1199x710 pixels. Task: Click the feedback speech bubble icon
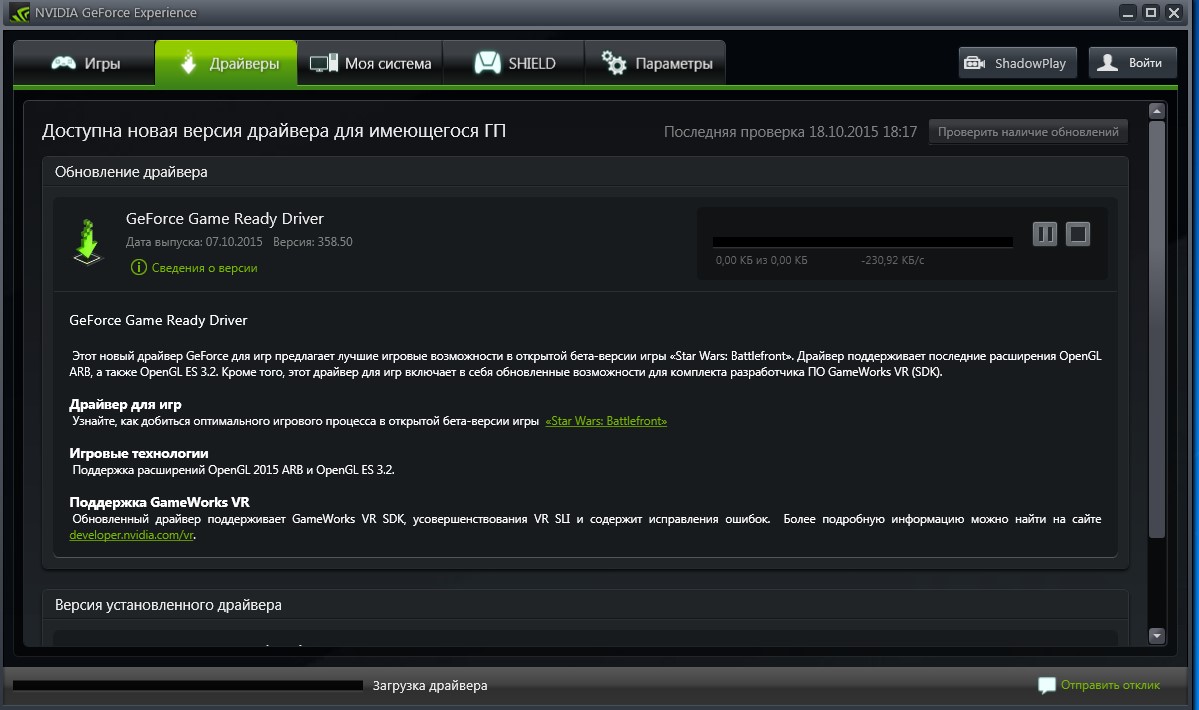(1047, 686)
